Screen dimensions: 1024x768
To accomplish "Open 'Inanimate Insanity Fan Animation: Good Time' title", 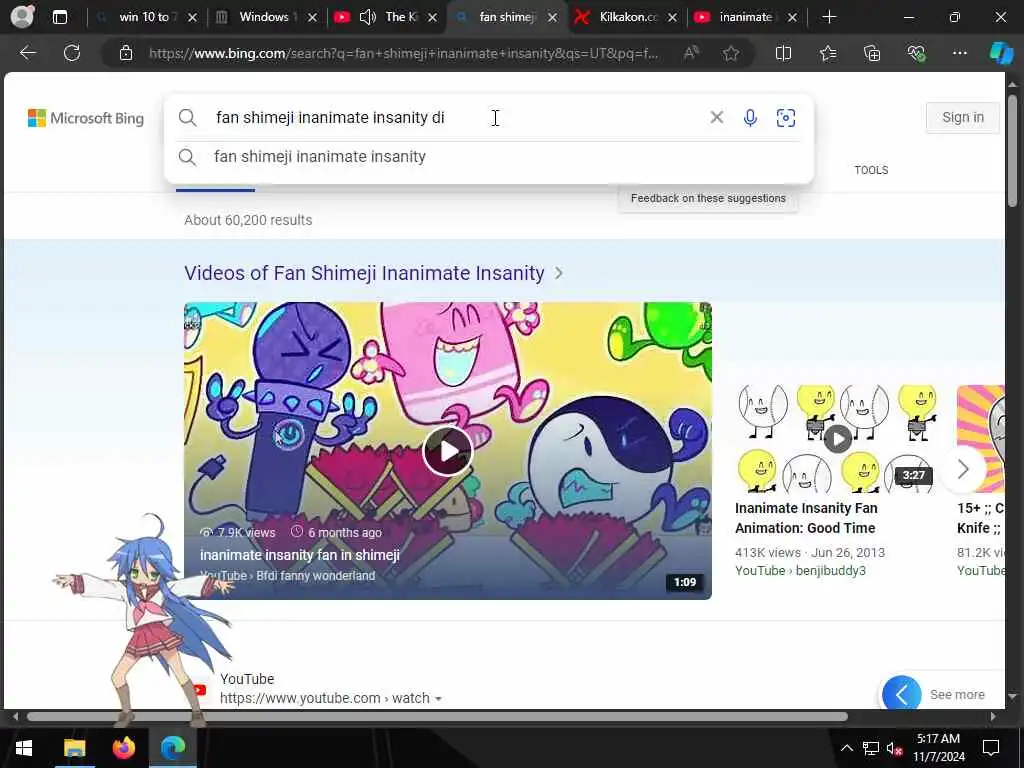I will (806, 518).
